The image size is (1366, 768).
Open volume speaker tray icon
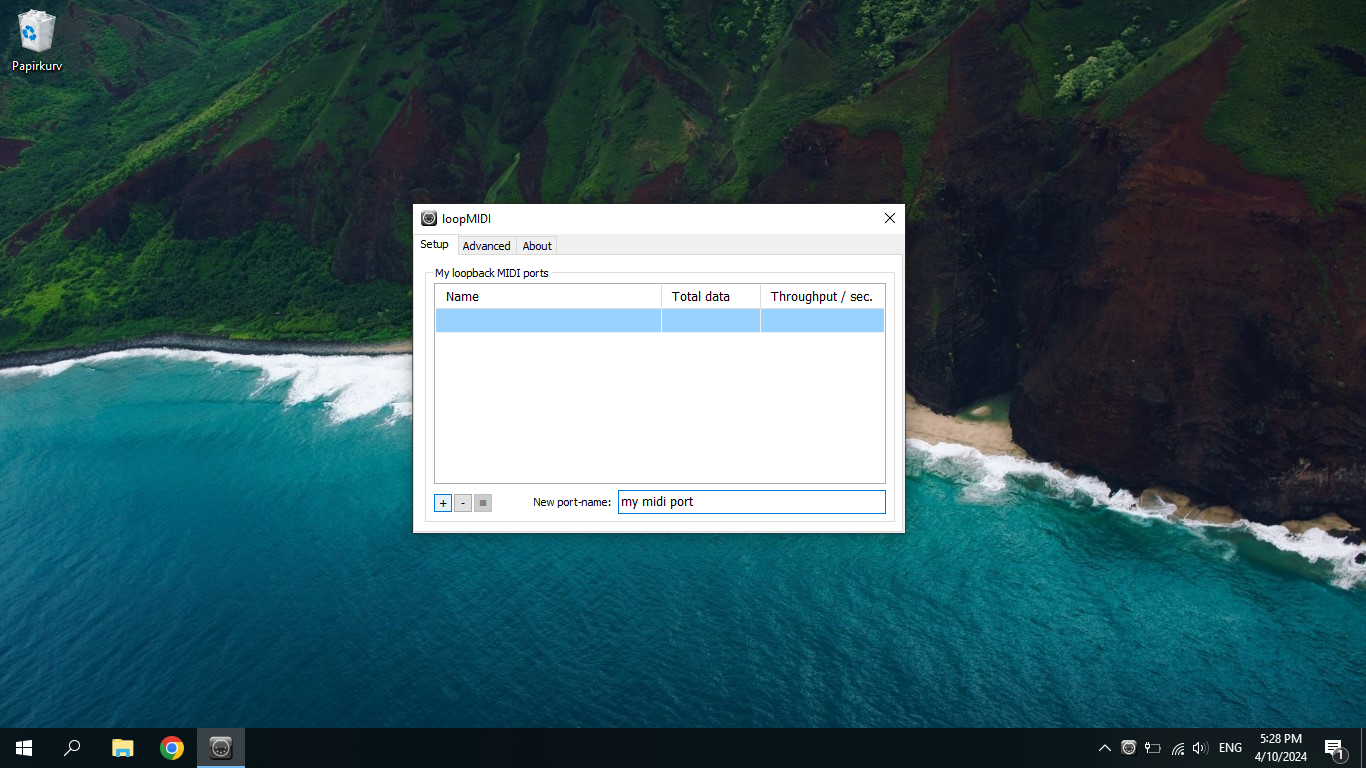[1201, 748]
